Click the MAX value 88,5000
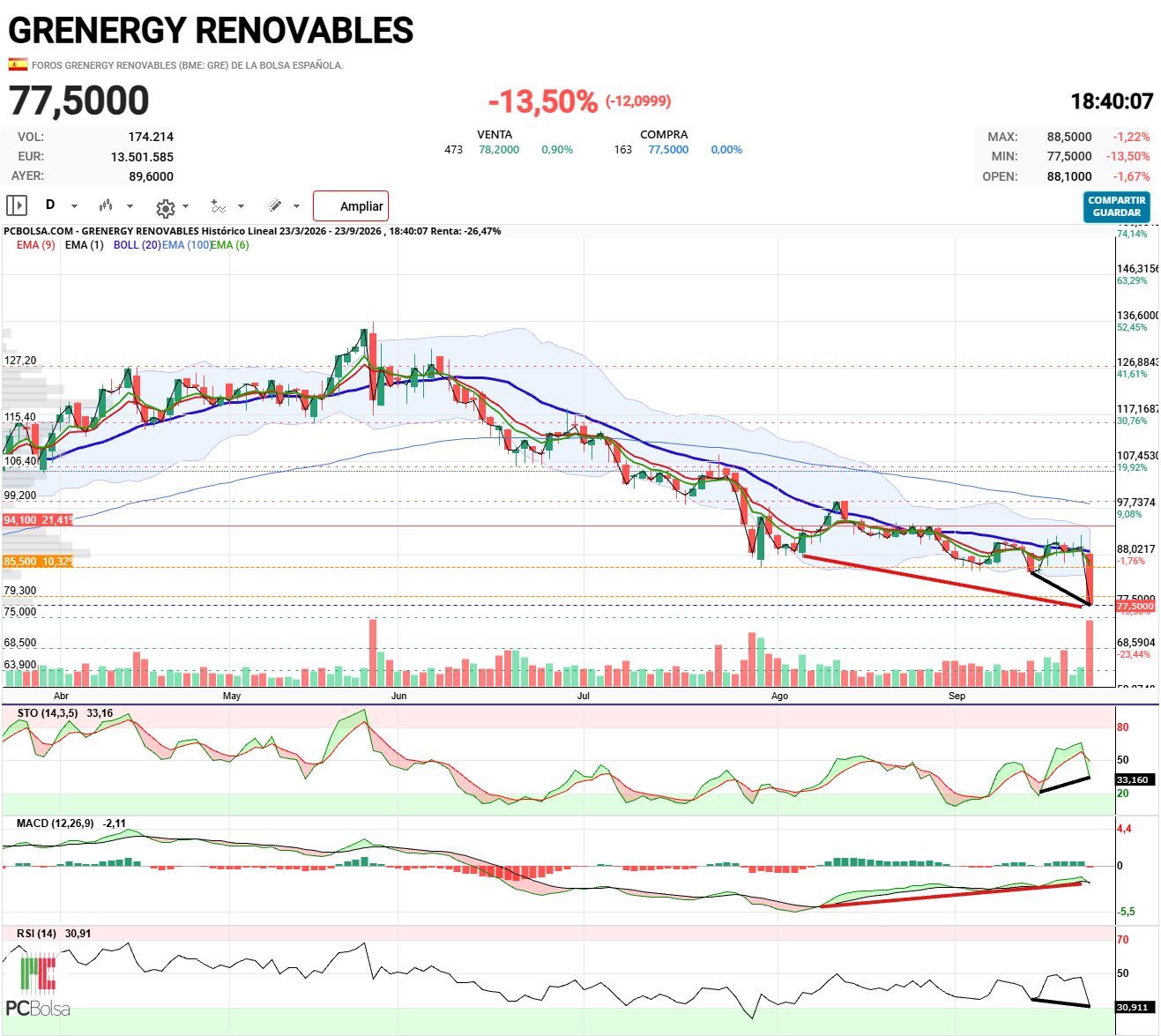The width and height of the screenshot is (1161, 1036). coord(1069,137)
